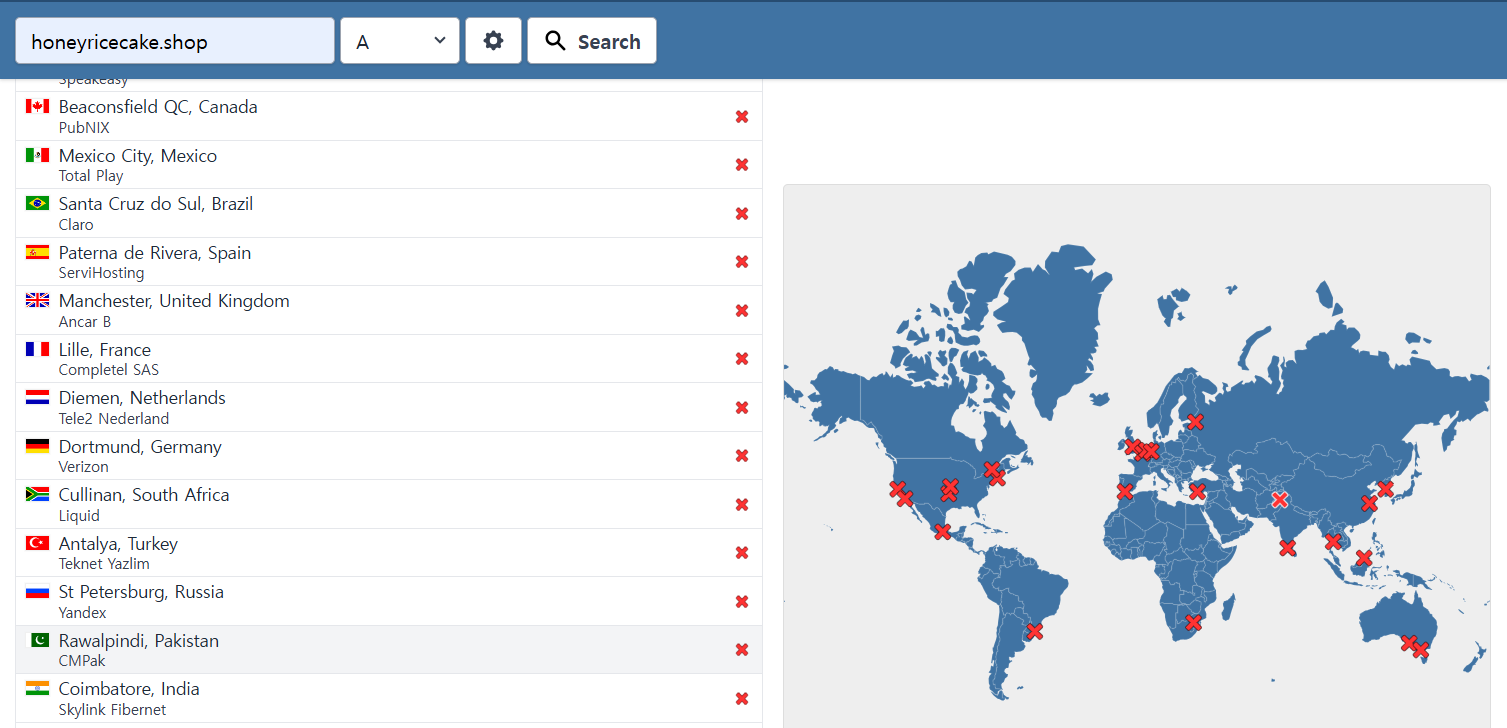The image size is (1507, 728).
Task: Click the map marker over southern Brazil
Action: click(1035, 631)
